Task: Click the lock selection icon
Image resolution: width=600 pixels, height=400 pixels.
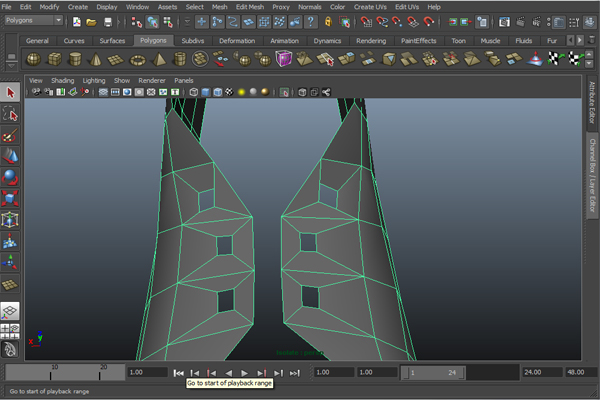Action: coord(328,22)
